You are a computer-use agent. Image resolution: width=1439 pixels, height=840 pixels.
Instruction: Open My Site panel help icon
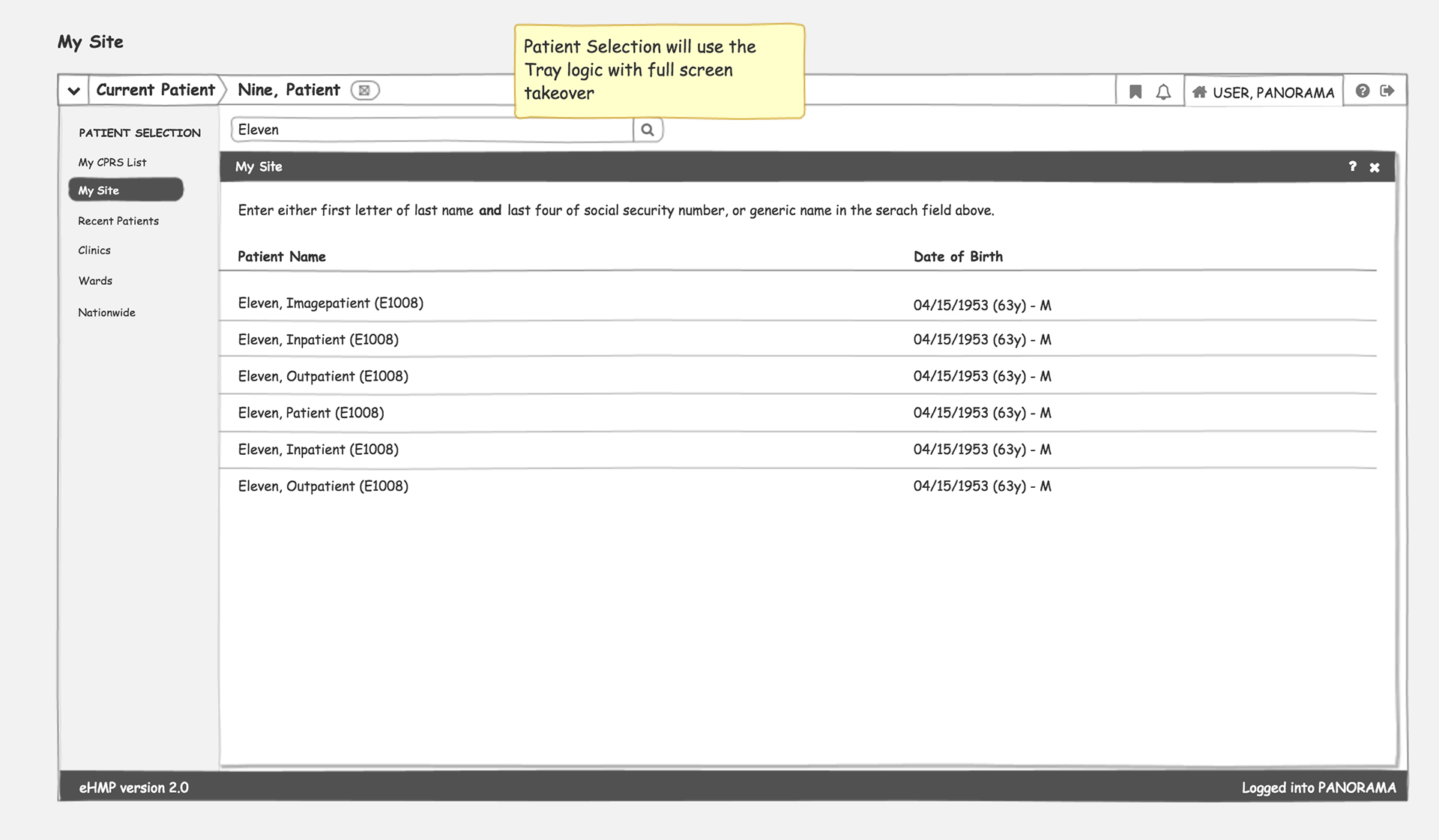pyautogui.click(x=1352, y=166)
